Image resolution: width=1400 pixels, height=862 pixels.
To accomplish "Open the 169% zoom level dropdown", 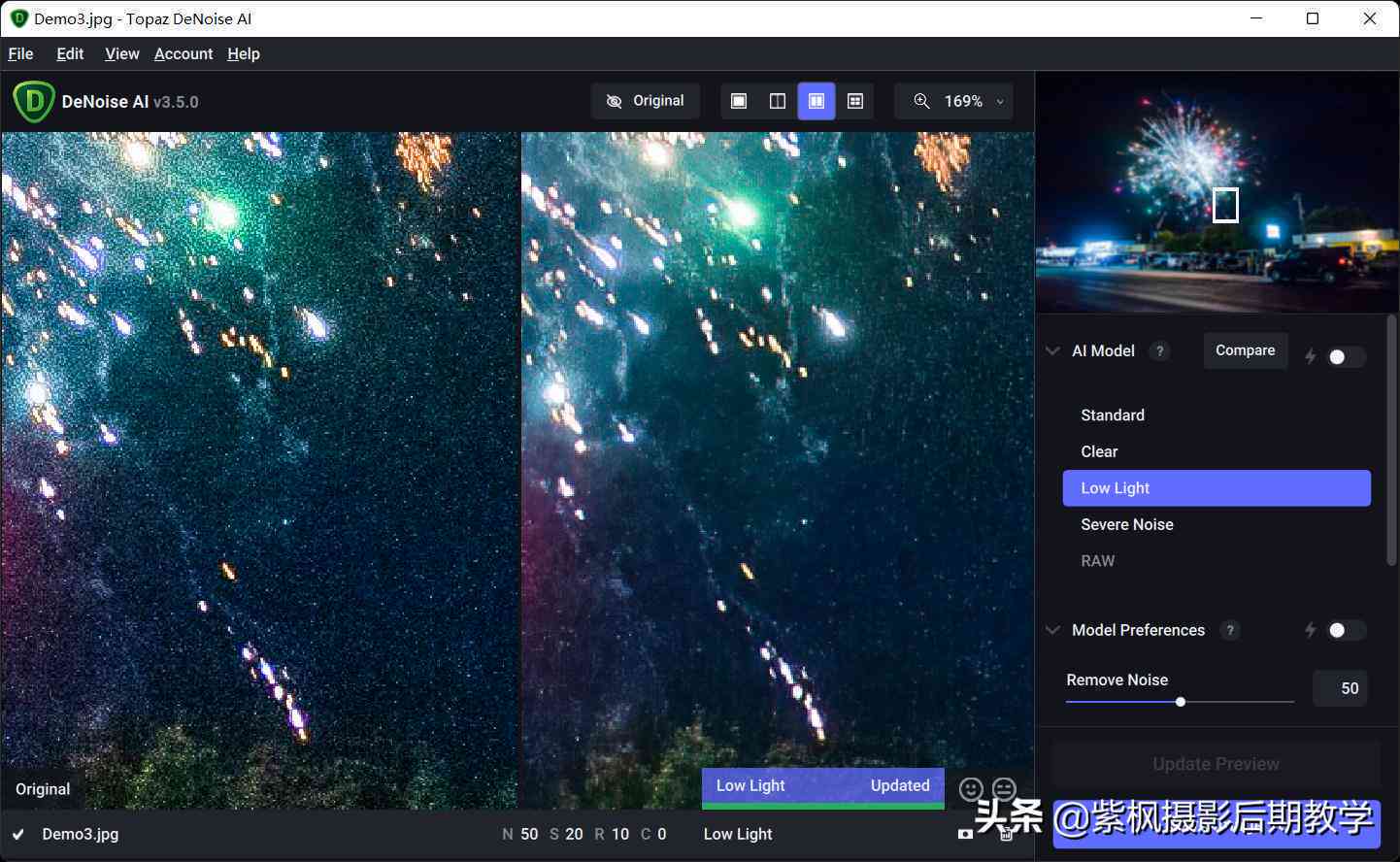I will [x=953, y=101].
